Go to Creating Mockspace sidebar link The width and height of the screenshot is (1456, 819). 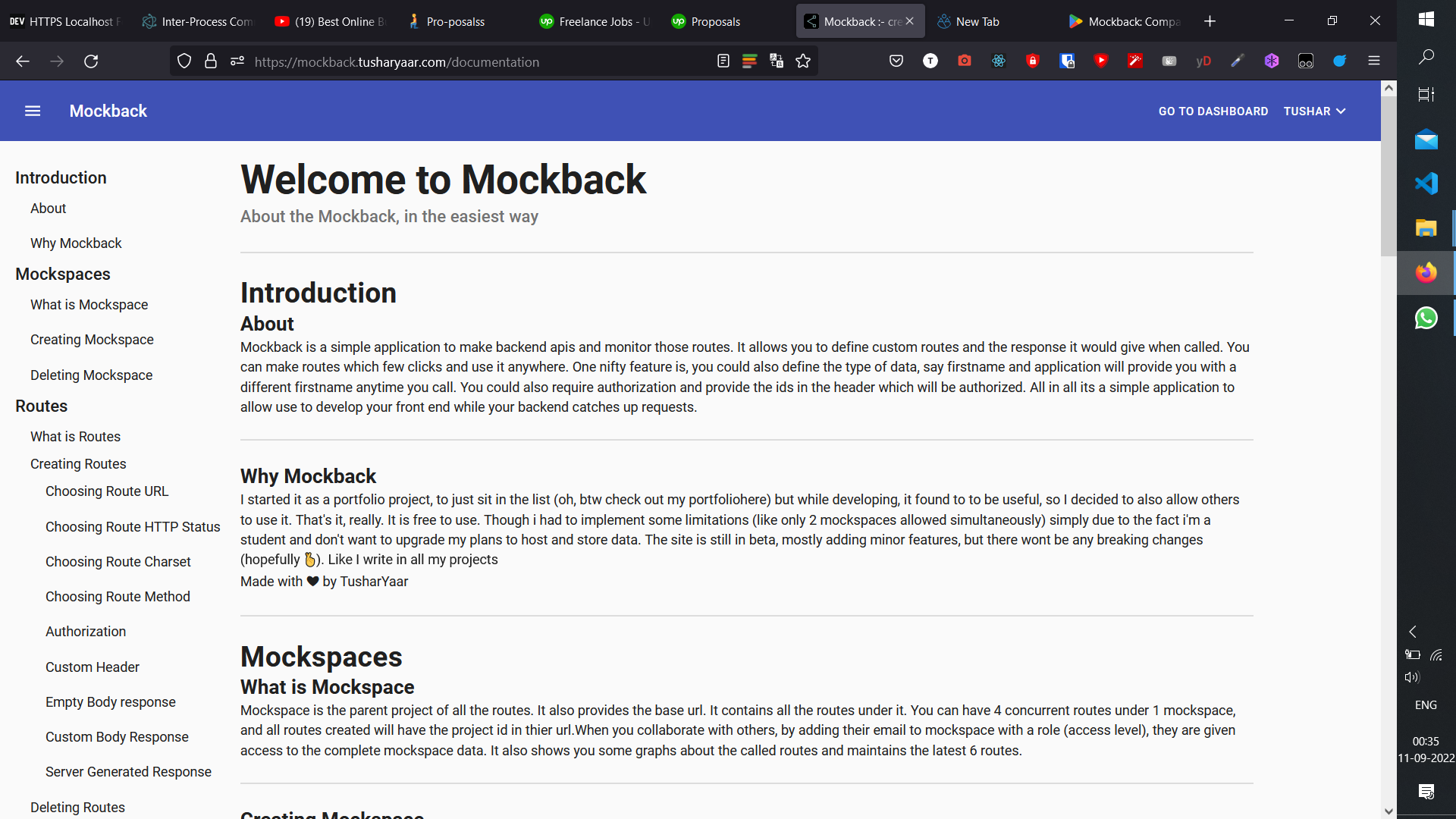pyautogui.click(x=92, y=340)
